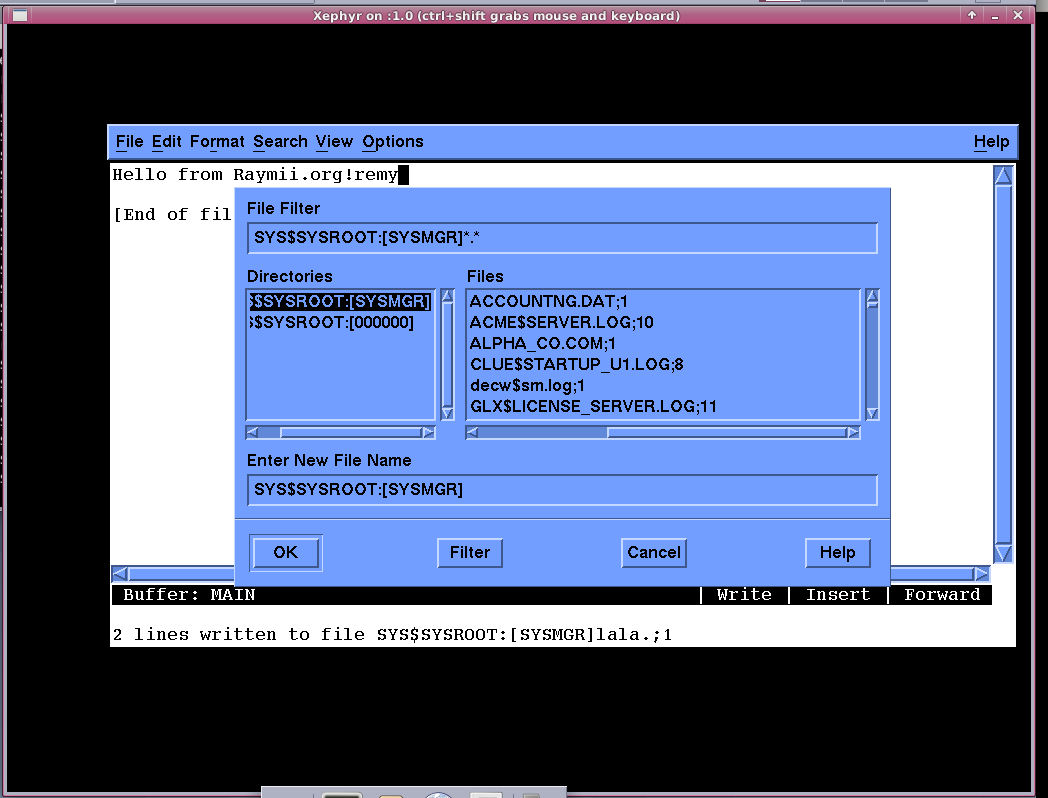Open the Help menu in menu bar

coord(991,142)
